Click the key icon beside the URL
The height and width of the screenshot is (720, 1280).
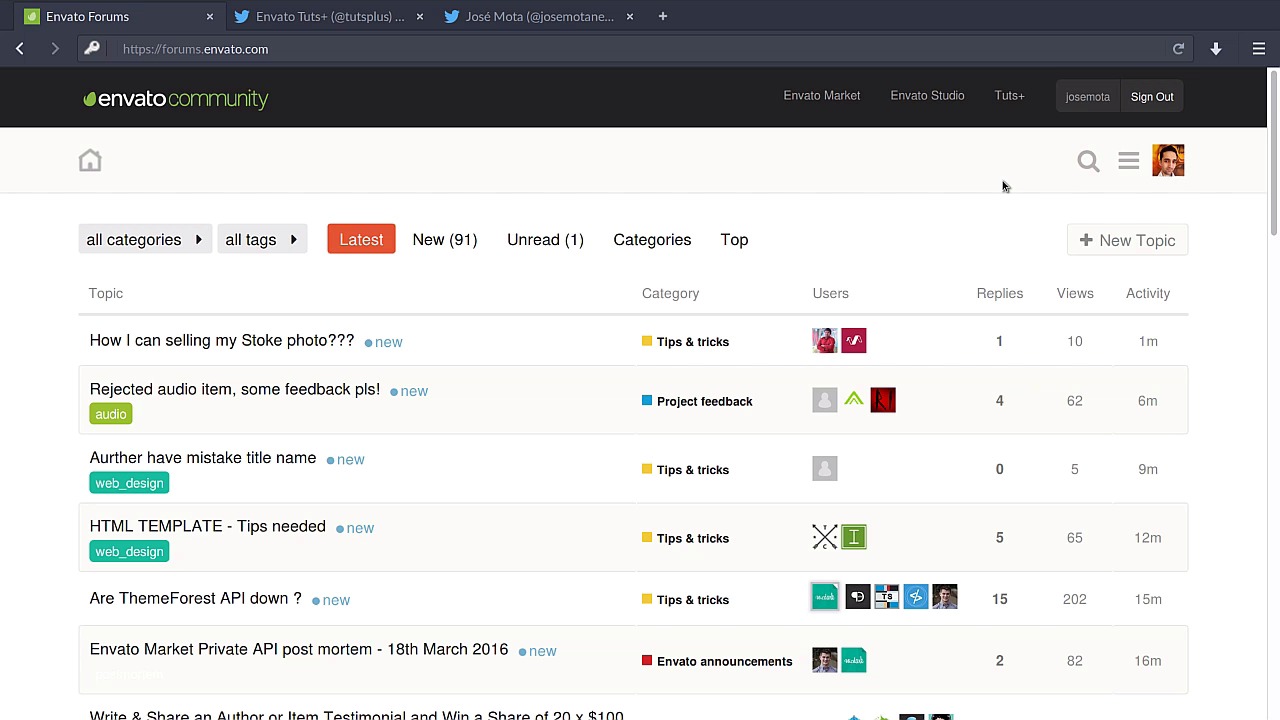[92, 49]
